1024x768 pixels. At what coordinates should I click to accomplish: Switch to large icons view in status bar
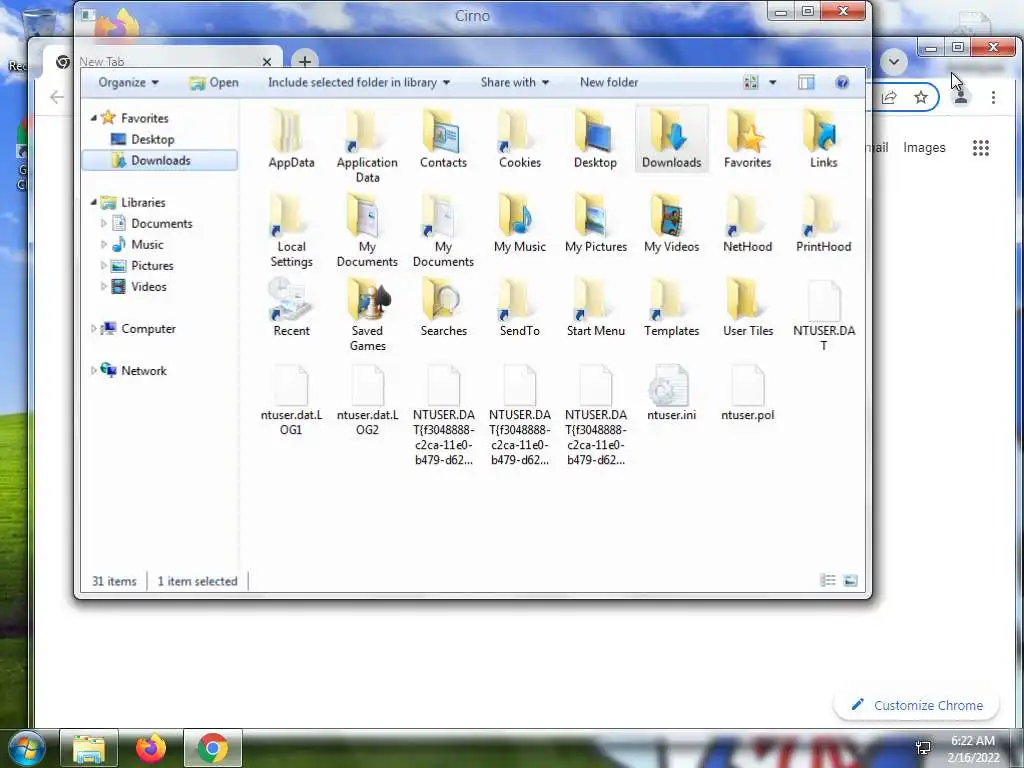tap(850, 581)
